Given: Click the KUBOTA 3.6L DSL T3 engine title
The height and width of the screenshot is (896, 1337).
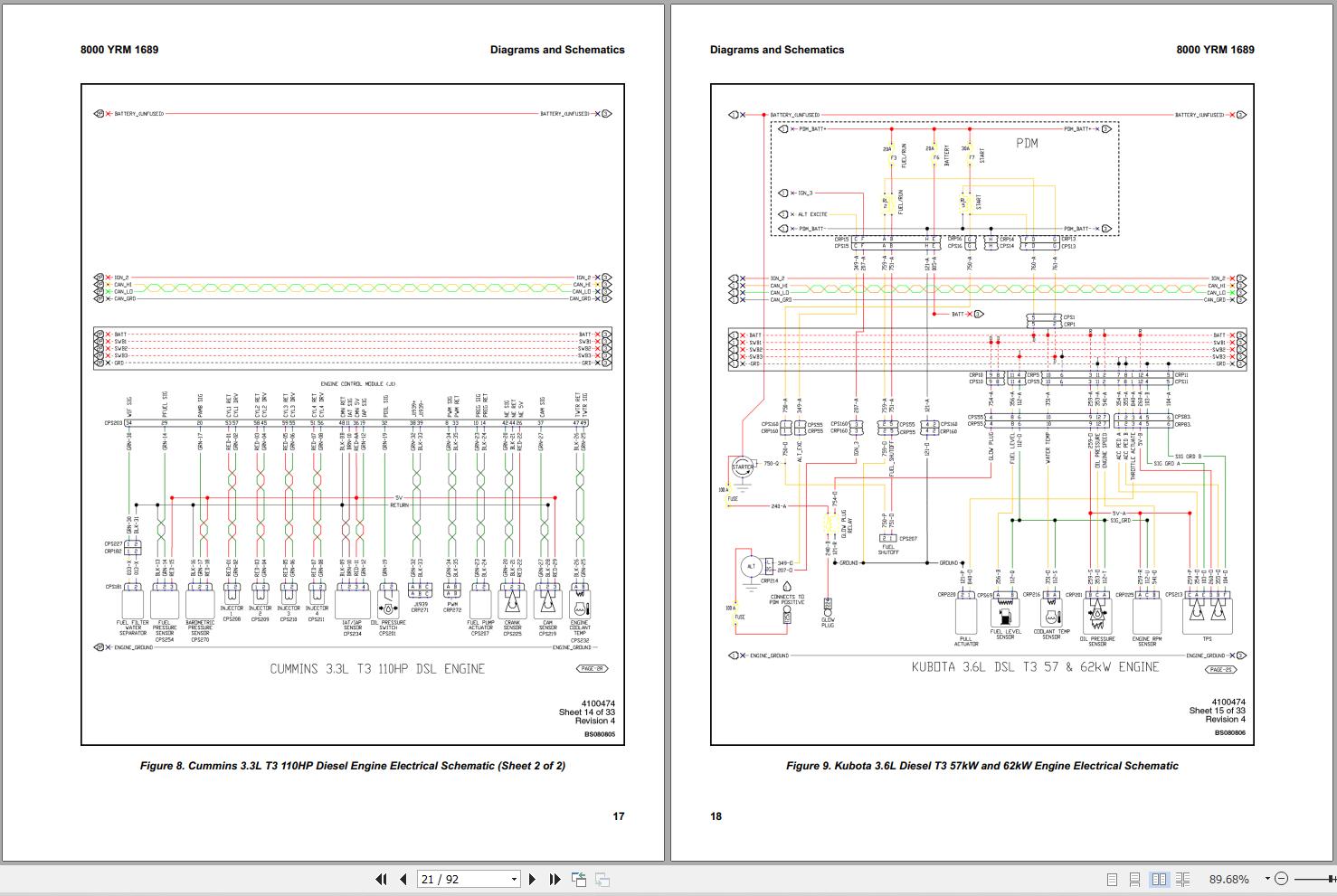Looking at the screenshot, I should 1035,667.
